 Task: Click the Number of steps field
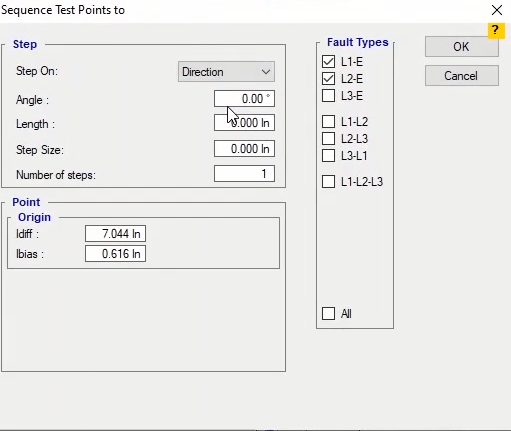pyautogui.click(x=244, y=174)
